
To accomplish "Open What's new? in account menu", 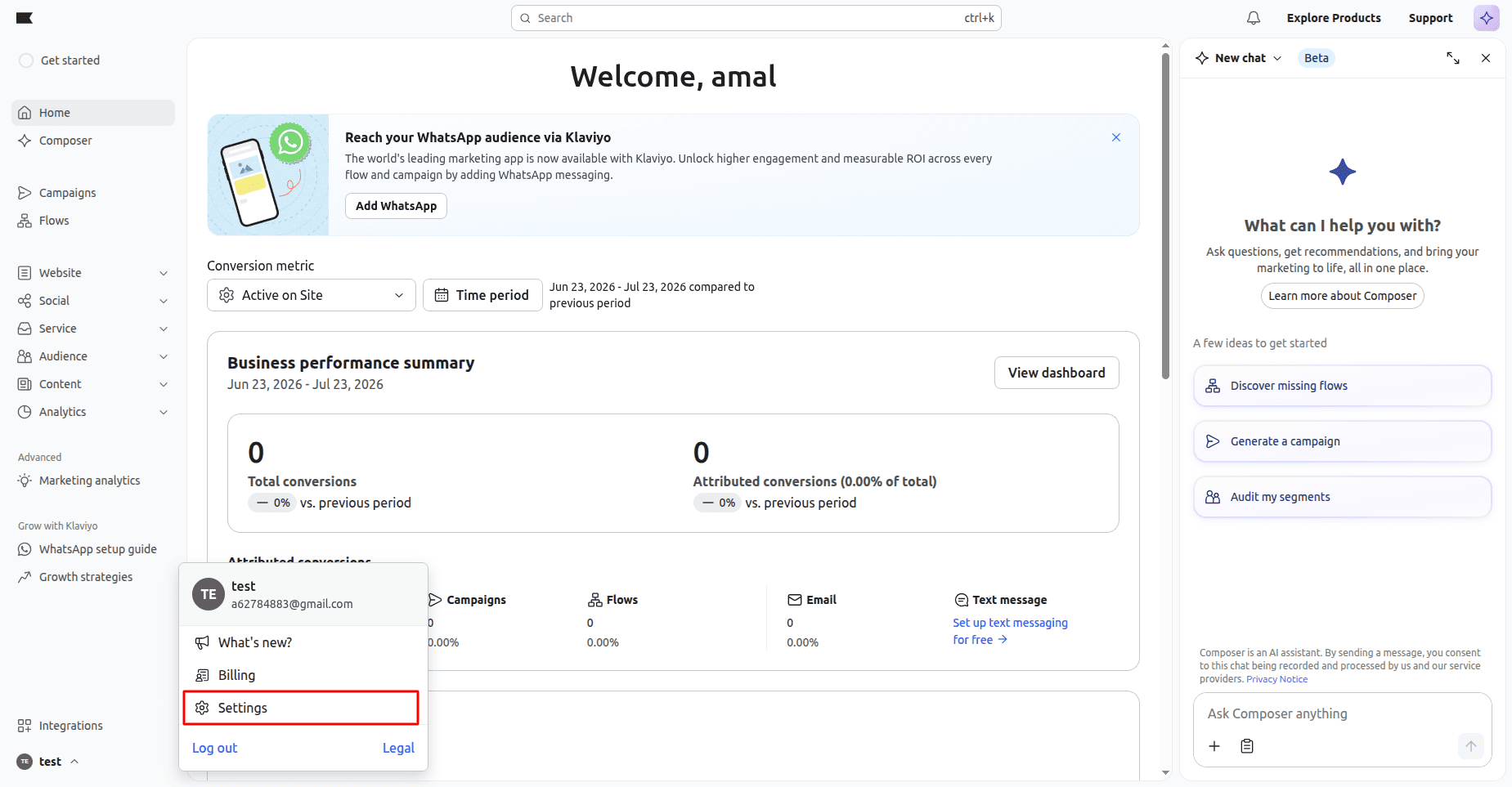I will (303, 642).
